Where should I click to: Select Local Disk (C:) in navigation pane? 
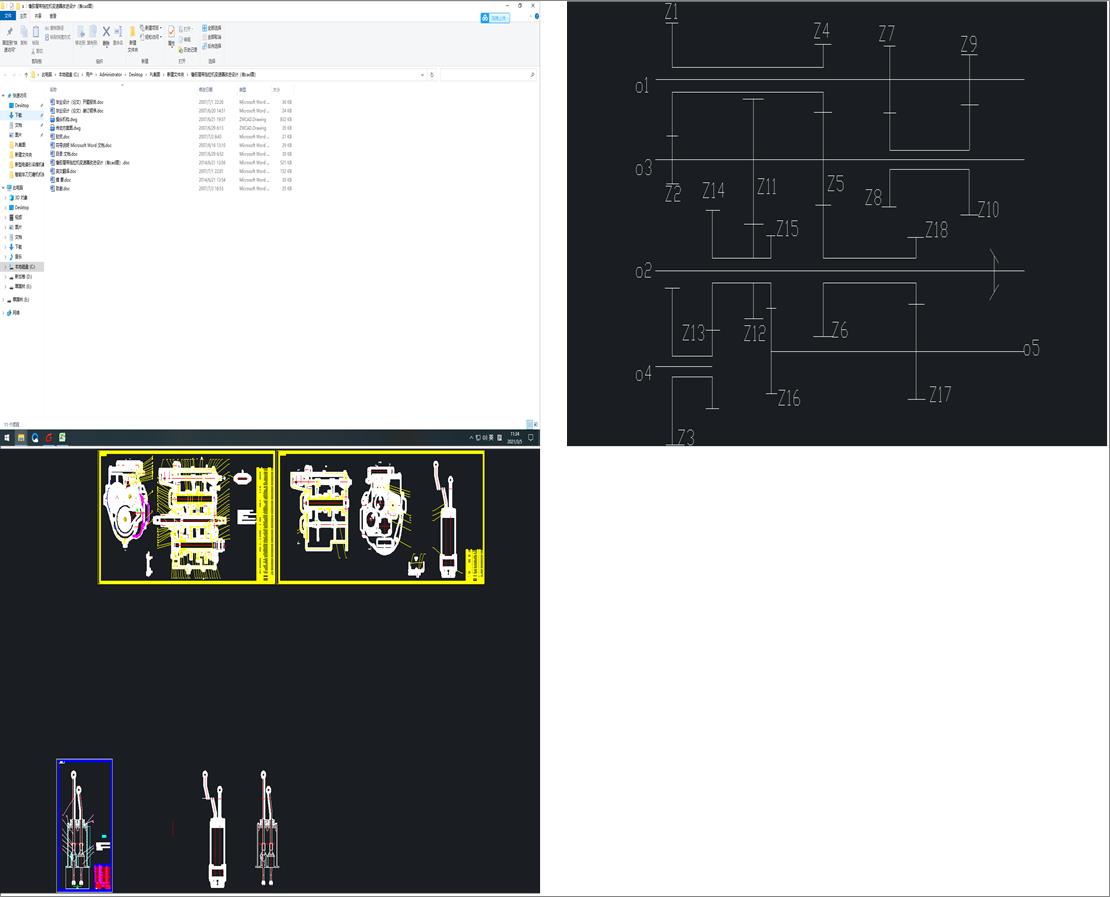24,267
